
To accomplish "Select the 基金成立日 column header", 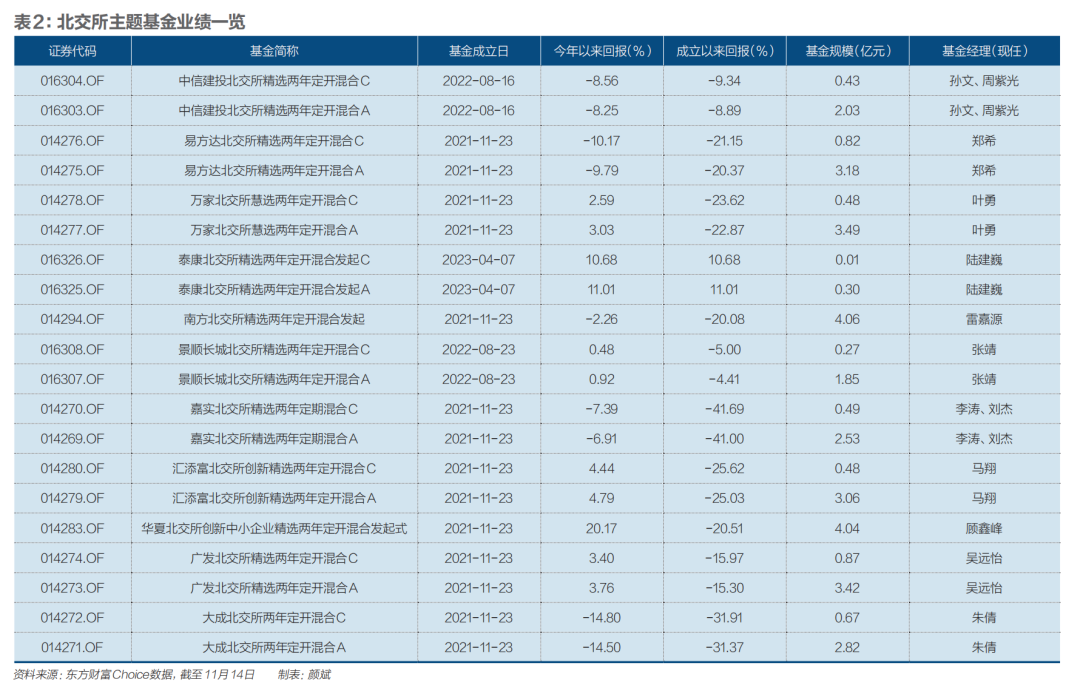I will pyautogui.click(x=479, y=51).
